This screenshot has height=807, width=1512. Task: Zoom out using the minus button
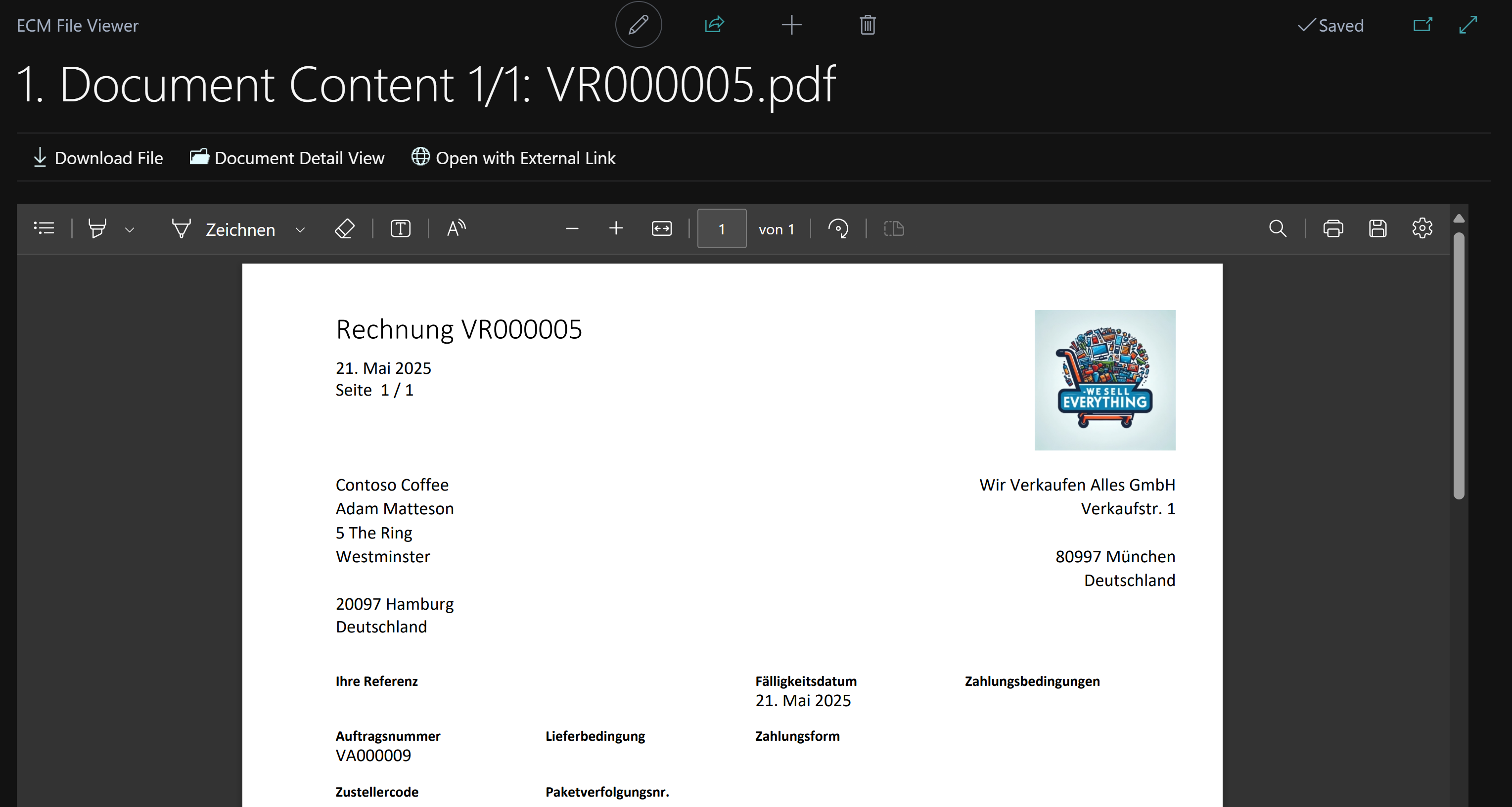tap(572, 228)
